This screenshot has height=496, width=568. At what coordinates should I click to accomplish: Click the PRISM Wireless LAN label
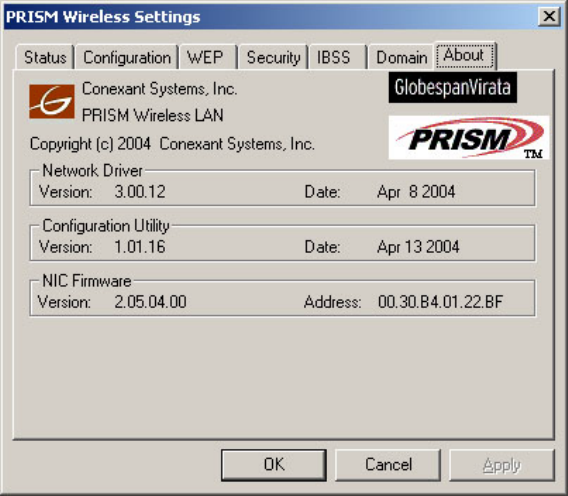(153, 116)
